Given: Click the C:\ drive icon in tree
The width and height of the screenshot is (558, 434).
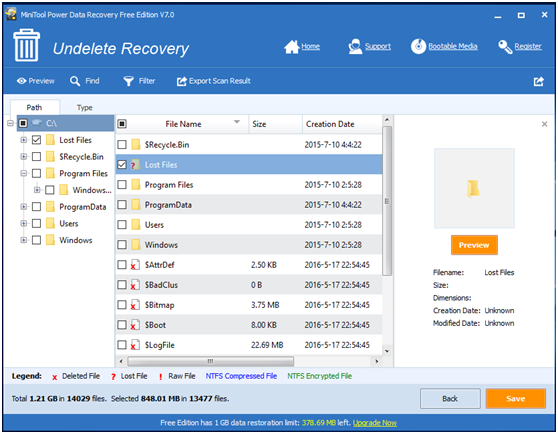Looking at the screenshot, I should click(x=37, y=123).
